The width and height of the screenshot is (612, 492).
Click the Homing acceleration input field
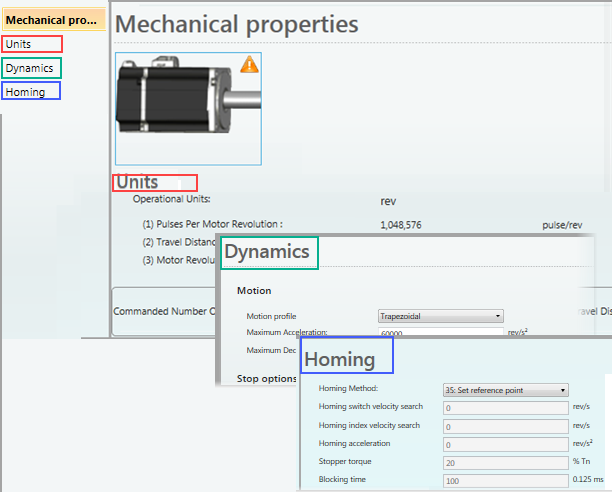[506, 445]
